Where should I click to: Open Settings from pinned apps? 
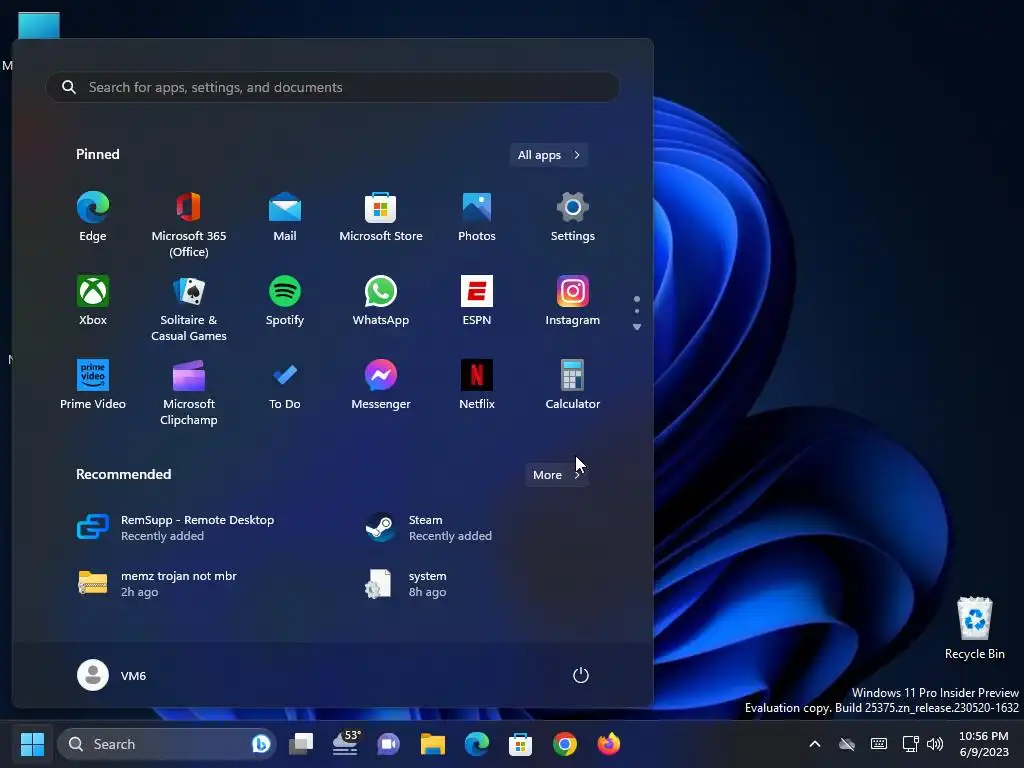coord(573,217)
